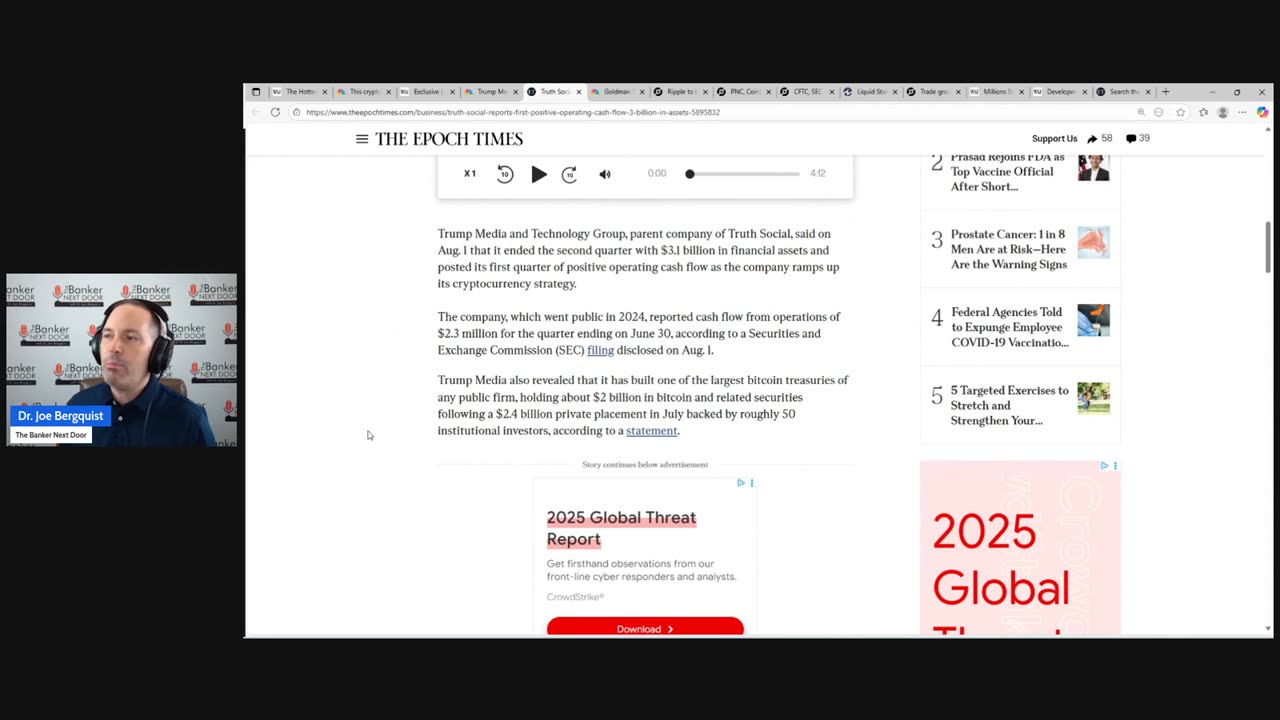Screen dimensions: 1280x720
Task: Click the scrollbar down arrow
Action: [x=1268, y=629]
